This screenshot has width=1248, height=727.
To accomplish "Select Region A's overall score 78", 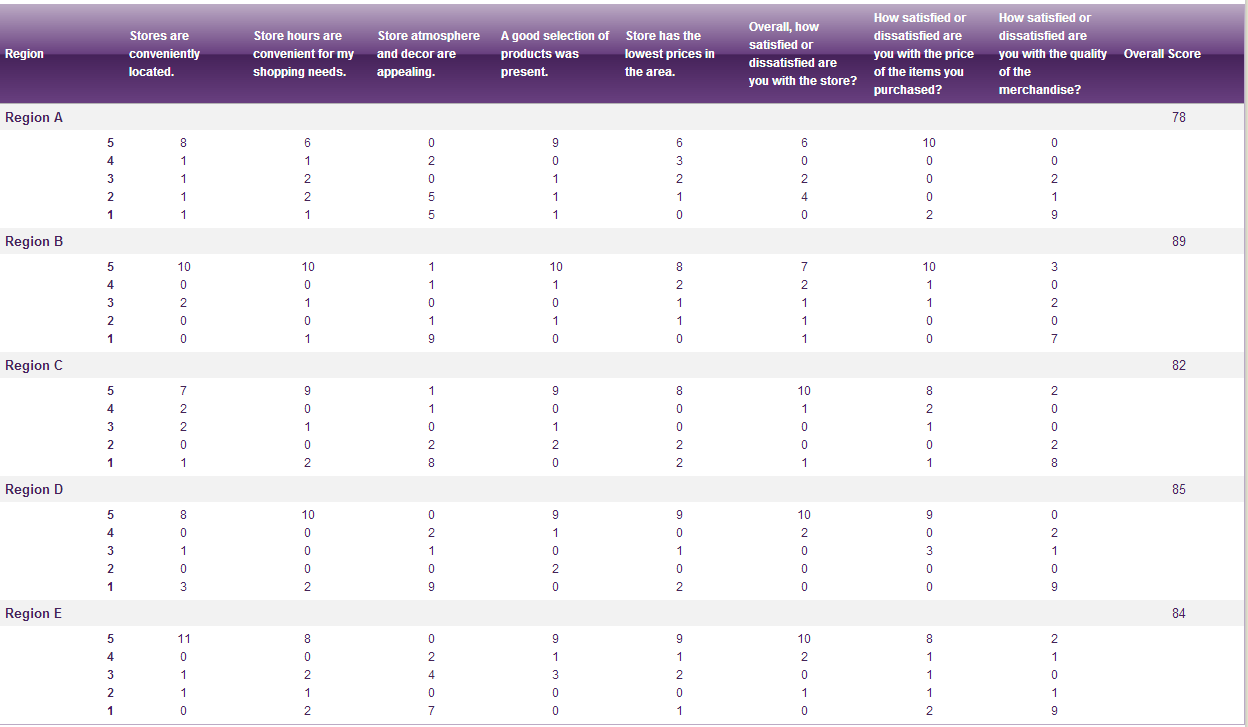I will 1179,117.
